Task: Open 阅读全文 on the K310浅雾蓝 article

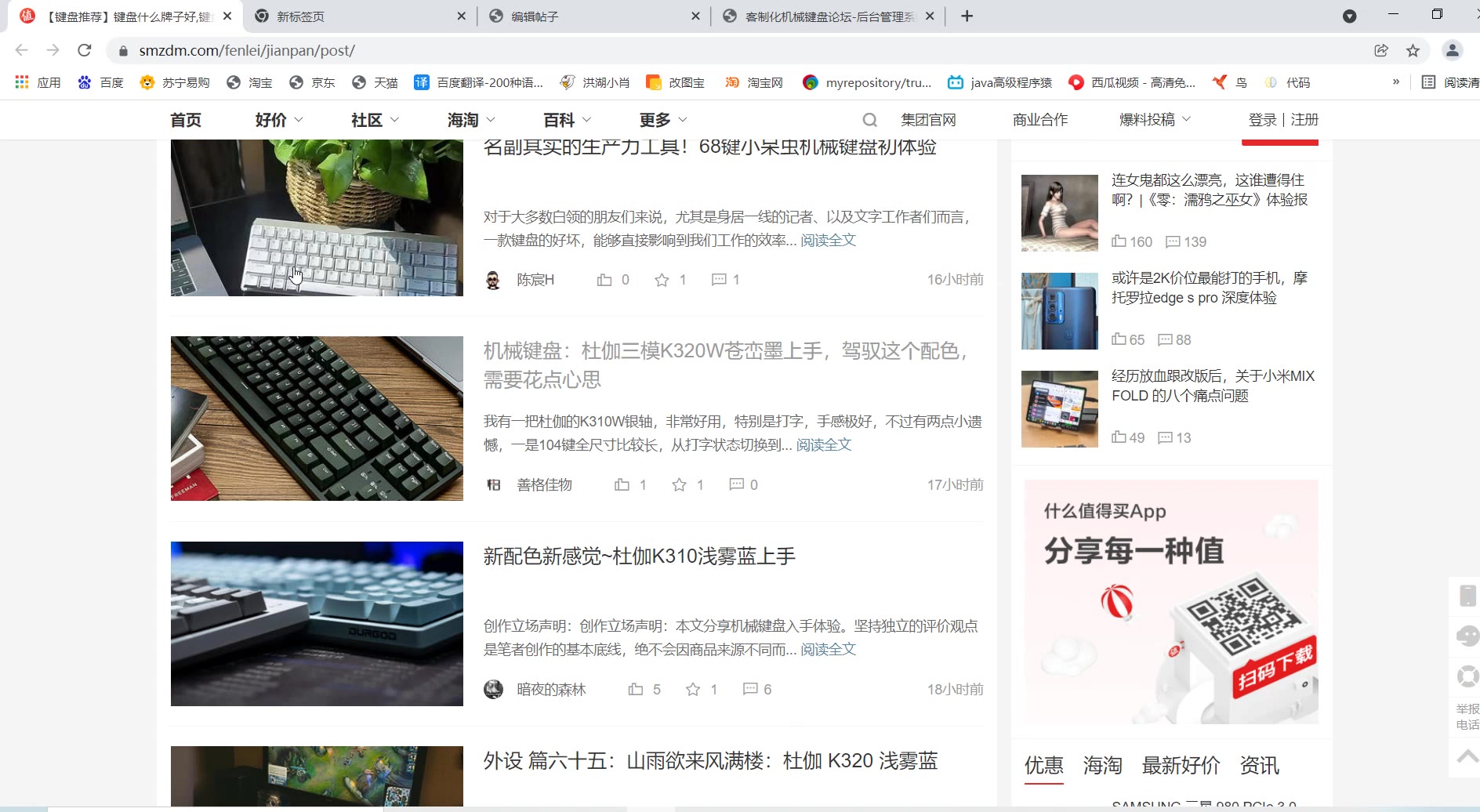Action: [x=829, y=650]
